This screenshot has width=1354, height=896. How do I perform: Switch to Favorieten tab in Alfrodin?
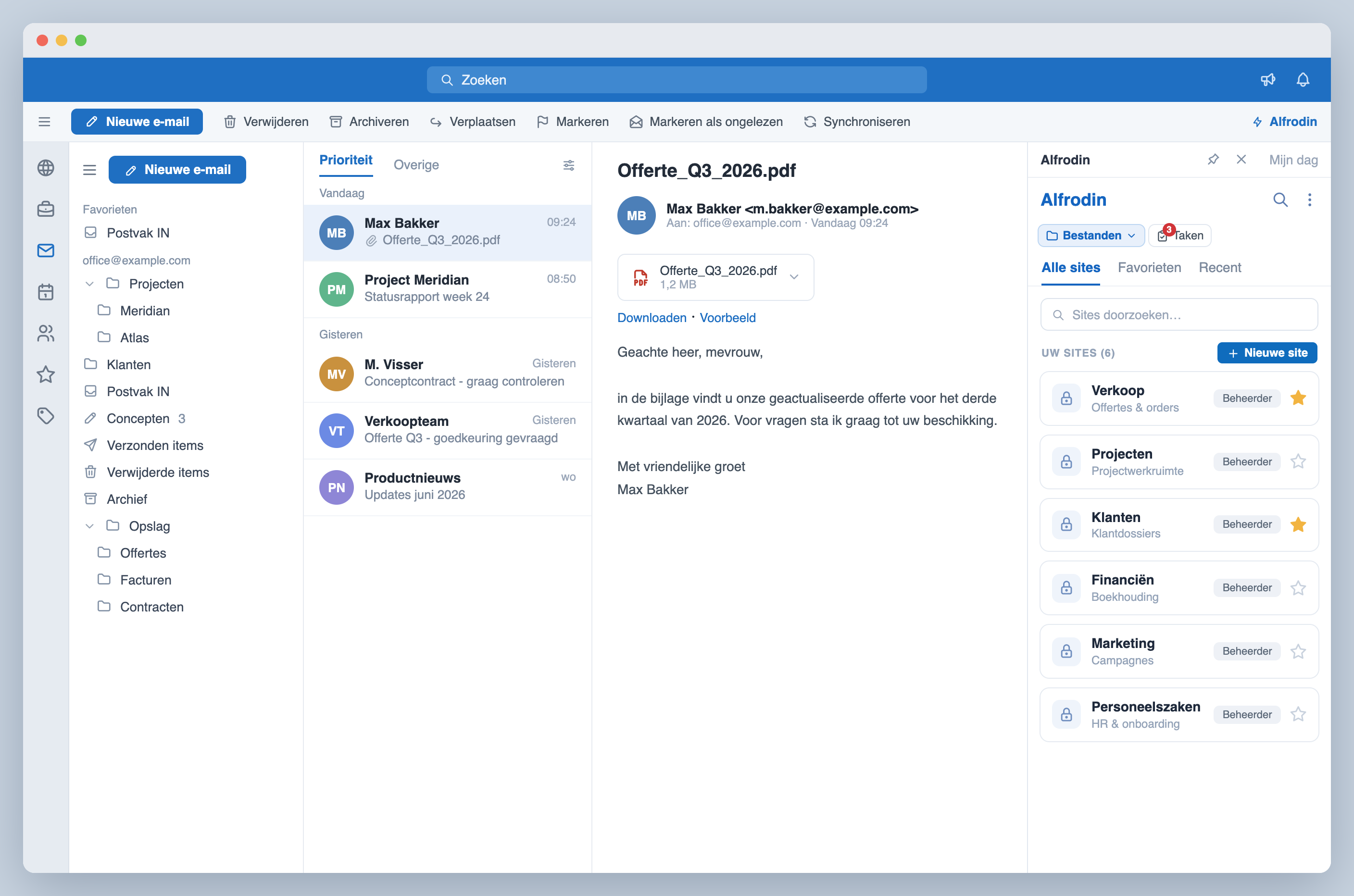(x=1149, y=267)
